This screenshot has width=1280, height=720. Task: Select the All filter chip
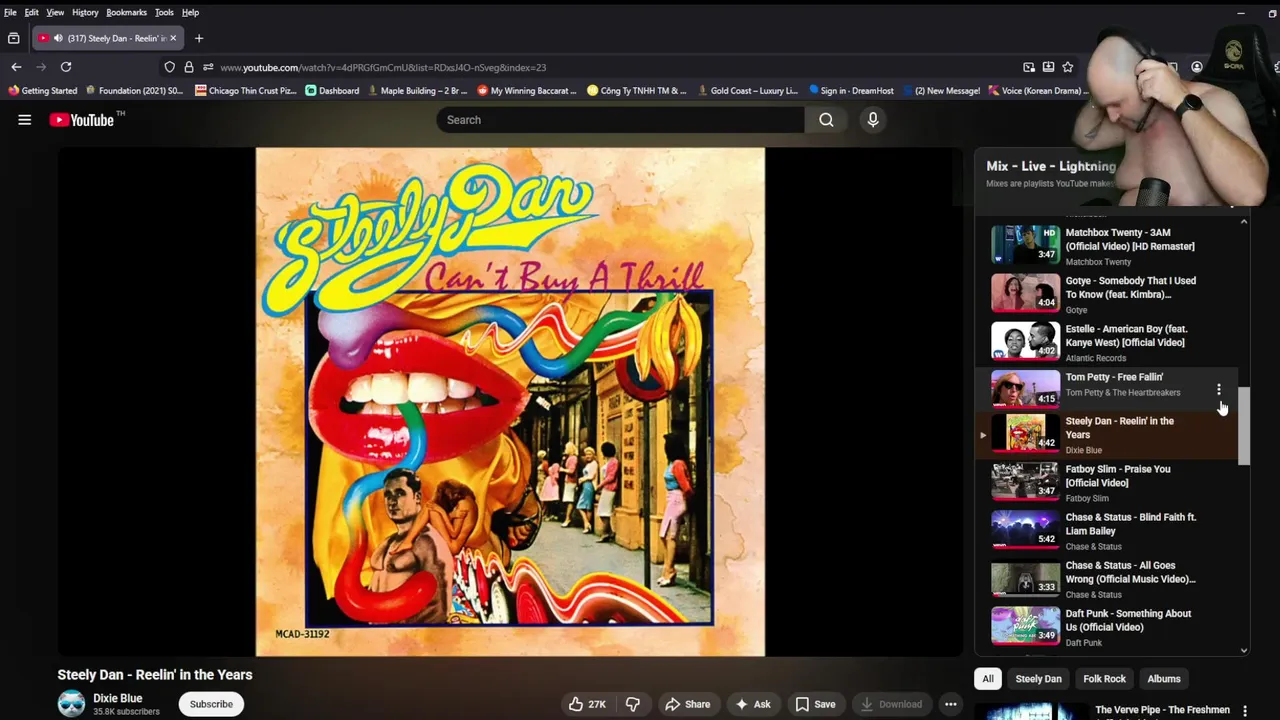(x=988, y=679)
